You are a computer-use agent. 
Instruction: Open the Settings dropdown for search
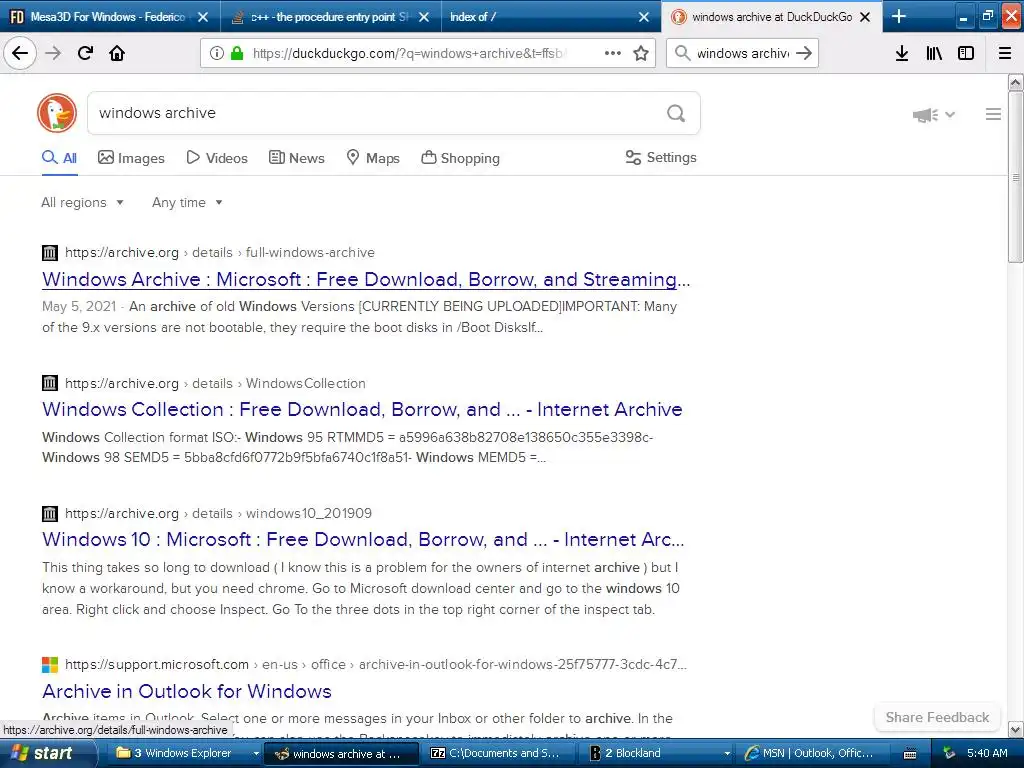coord(661,157)
